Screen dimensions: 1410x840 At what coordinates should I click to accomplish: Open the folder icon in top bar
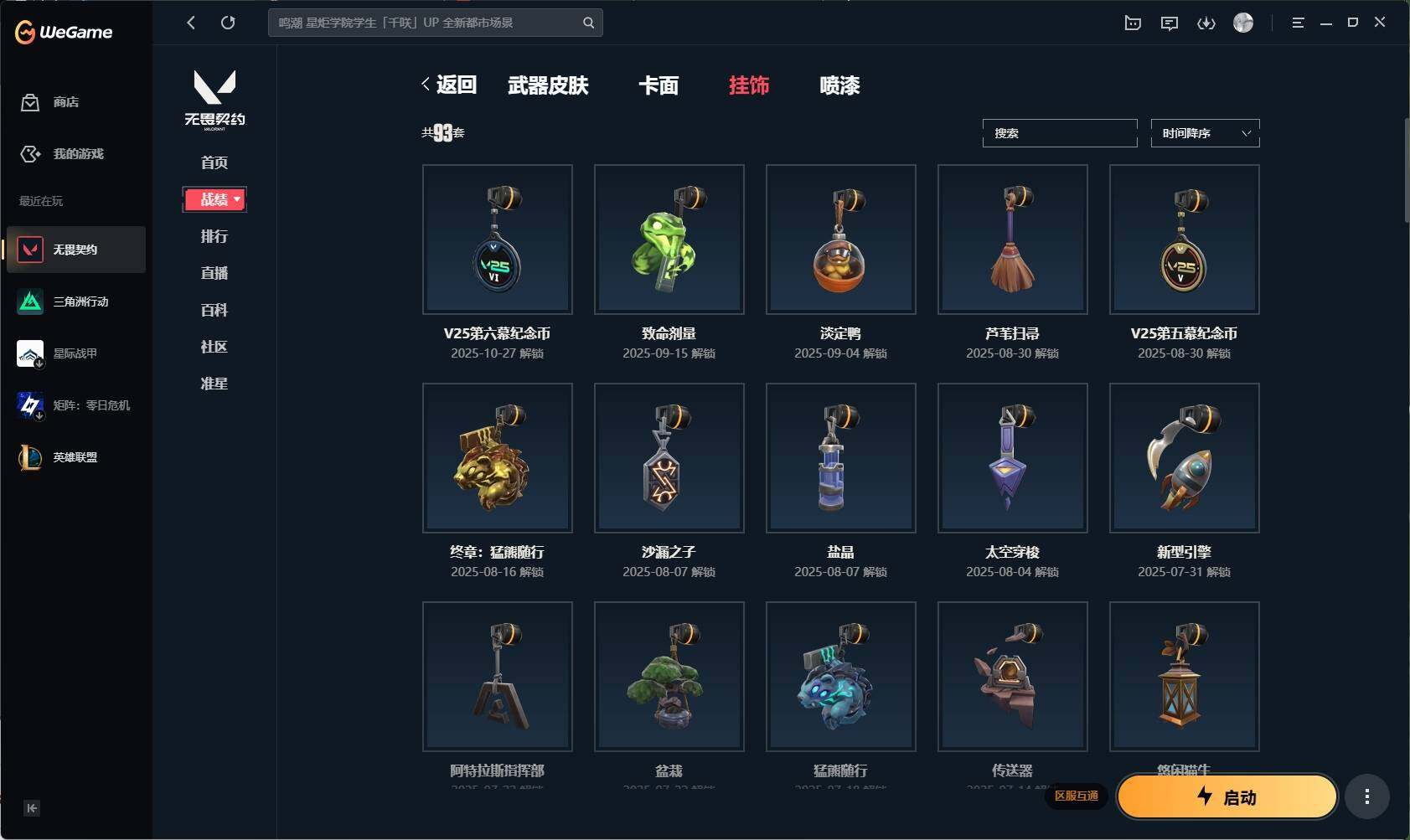(1133, 23)
